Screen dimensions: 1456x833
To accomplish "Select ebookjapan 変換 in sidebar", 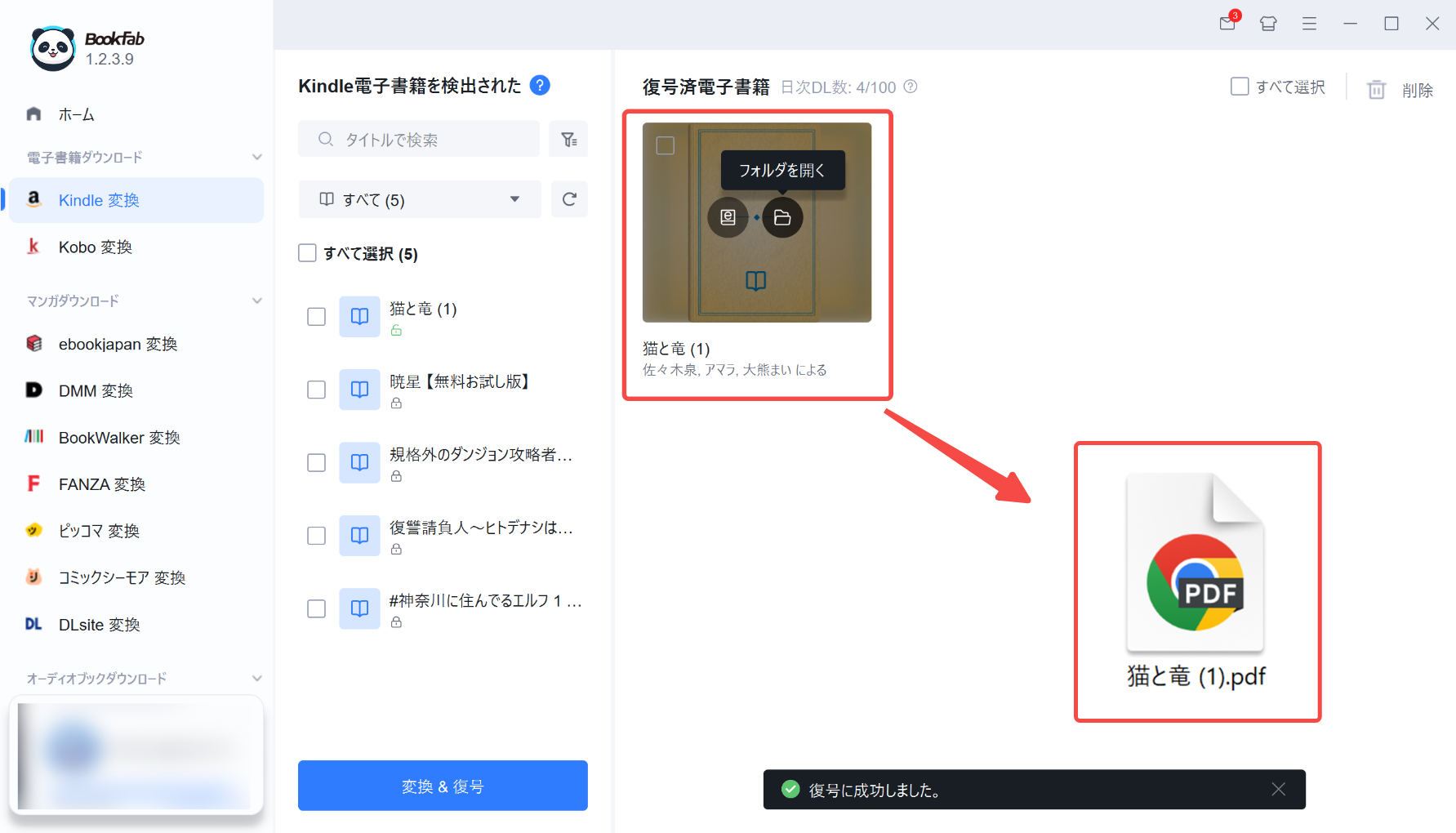I will click(136, 344).
